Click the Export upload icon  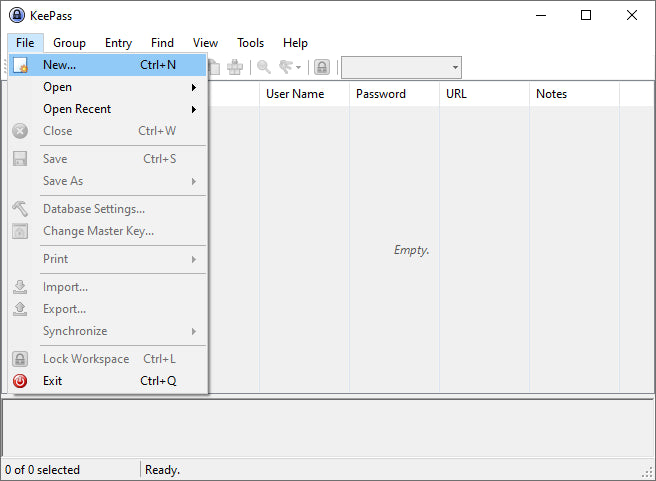(20, 309)
